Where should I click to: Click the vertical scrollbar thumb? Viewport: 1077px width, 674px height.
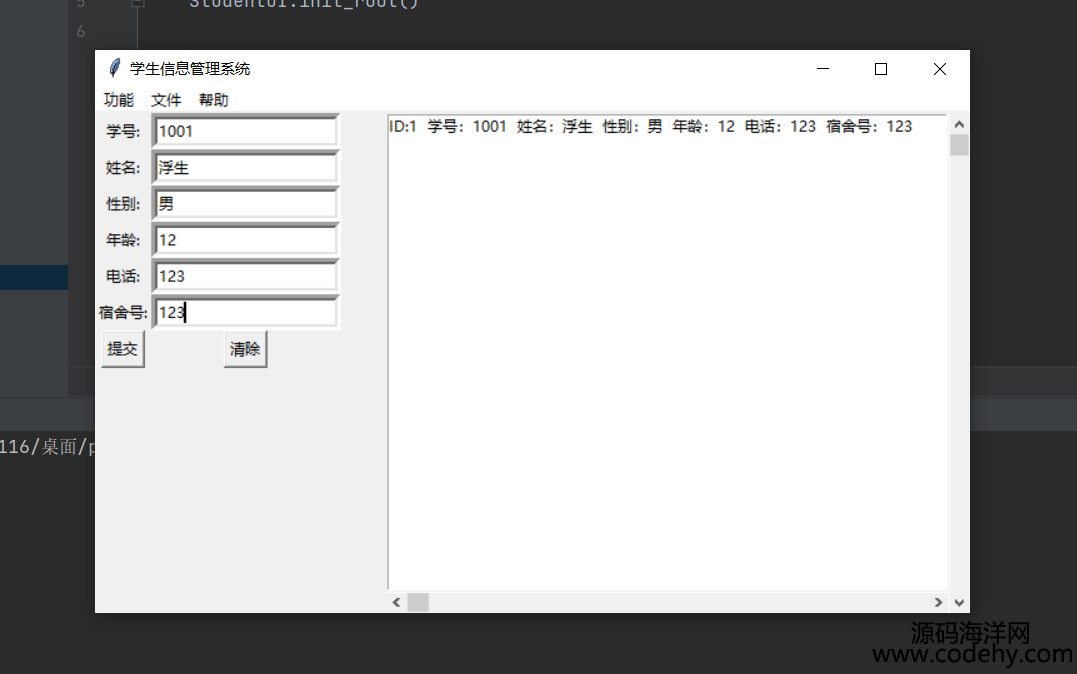(960, 145)
